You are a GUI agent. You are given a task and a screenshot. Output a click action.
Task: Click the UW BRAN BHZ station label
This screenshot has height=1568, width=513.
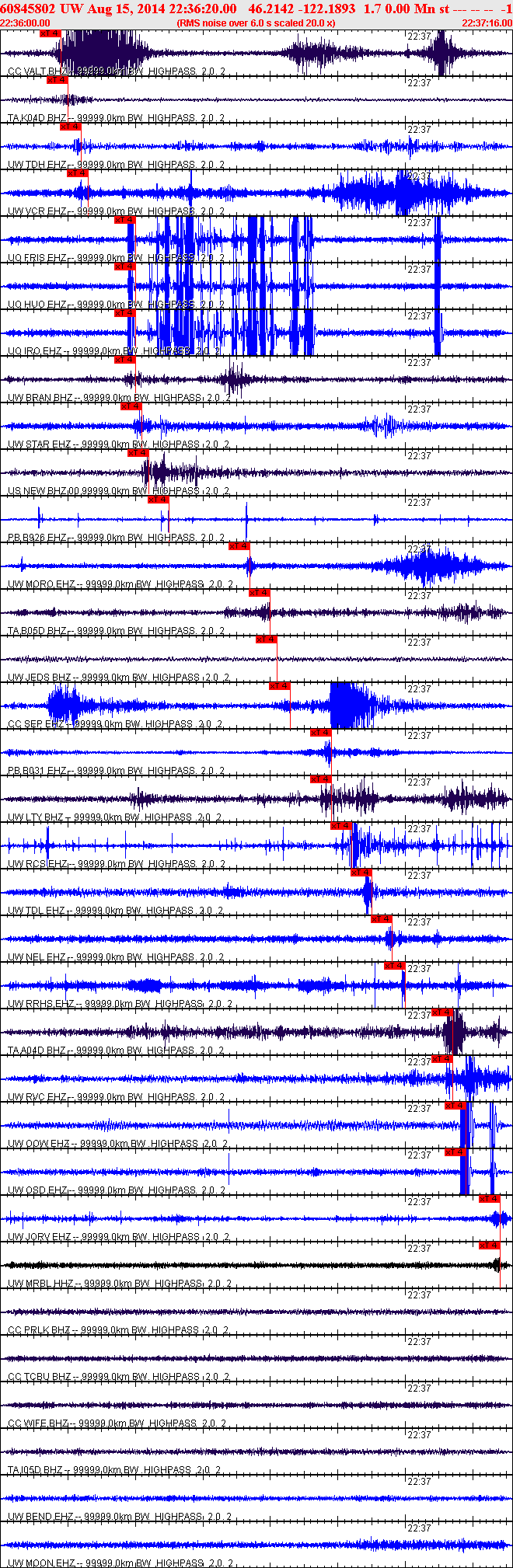pos(40,398)
